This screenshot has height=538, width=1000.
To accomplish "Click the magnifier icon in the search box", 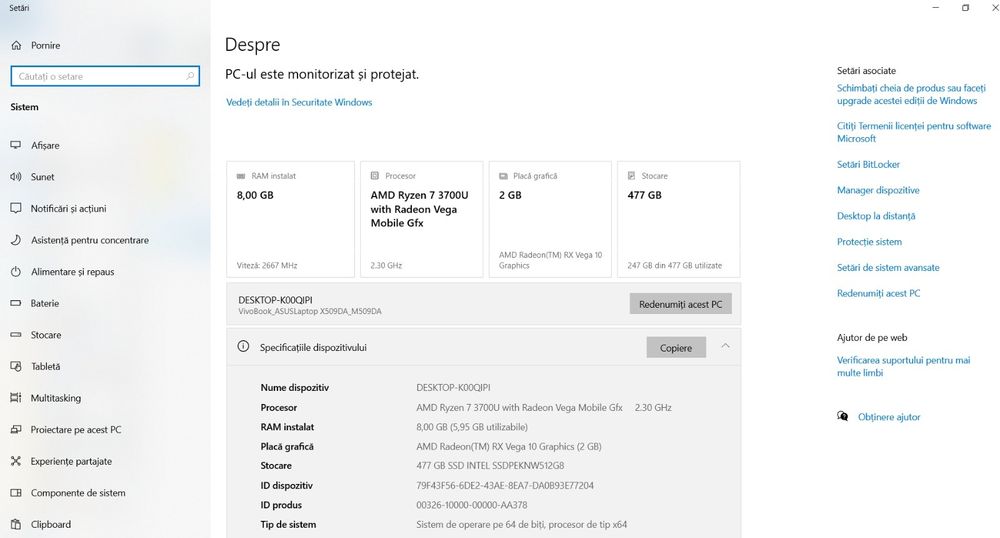I will 190,76.
